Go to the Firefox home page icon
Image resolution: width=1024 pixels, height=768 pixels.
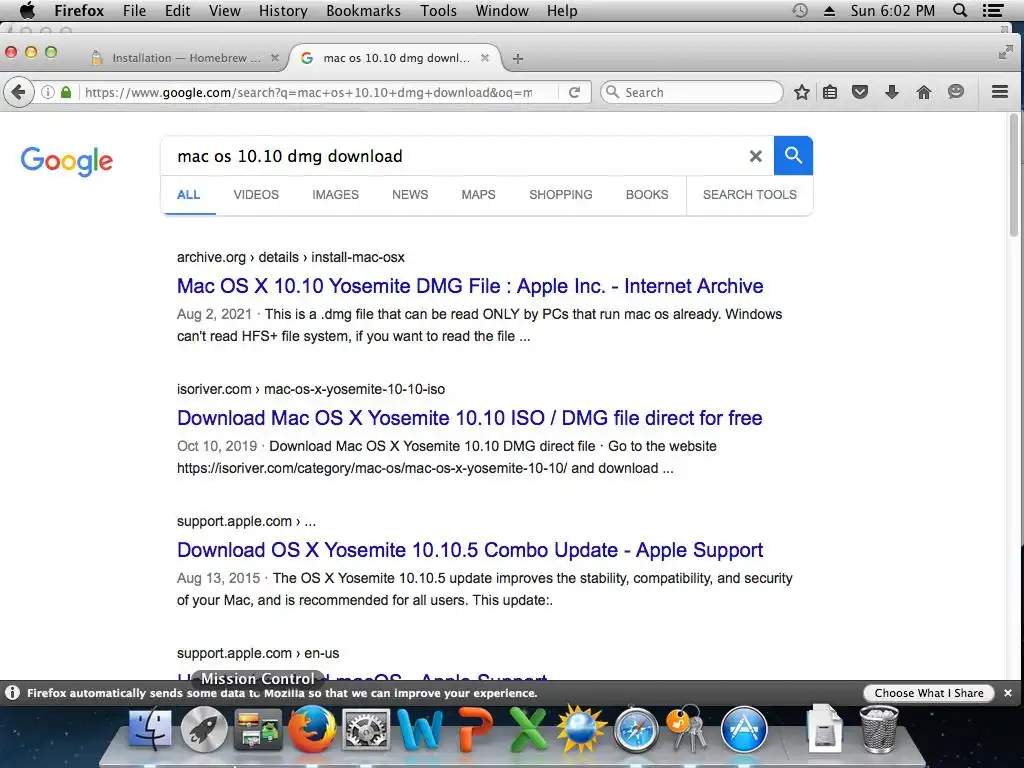[x=923, y=92]
